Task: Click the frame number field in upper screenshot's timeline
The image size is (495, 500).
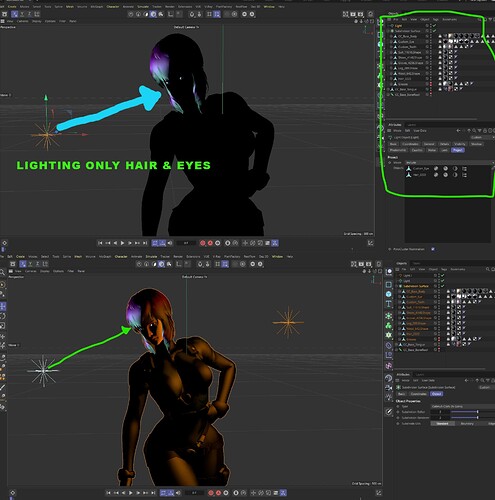Action: [x=186, y=243]
